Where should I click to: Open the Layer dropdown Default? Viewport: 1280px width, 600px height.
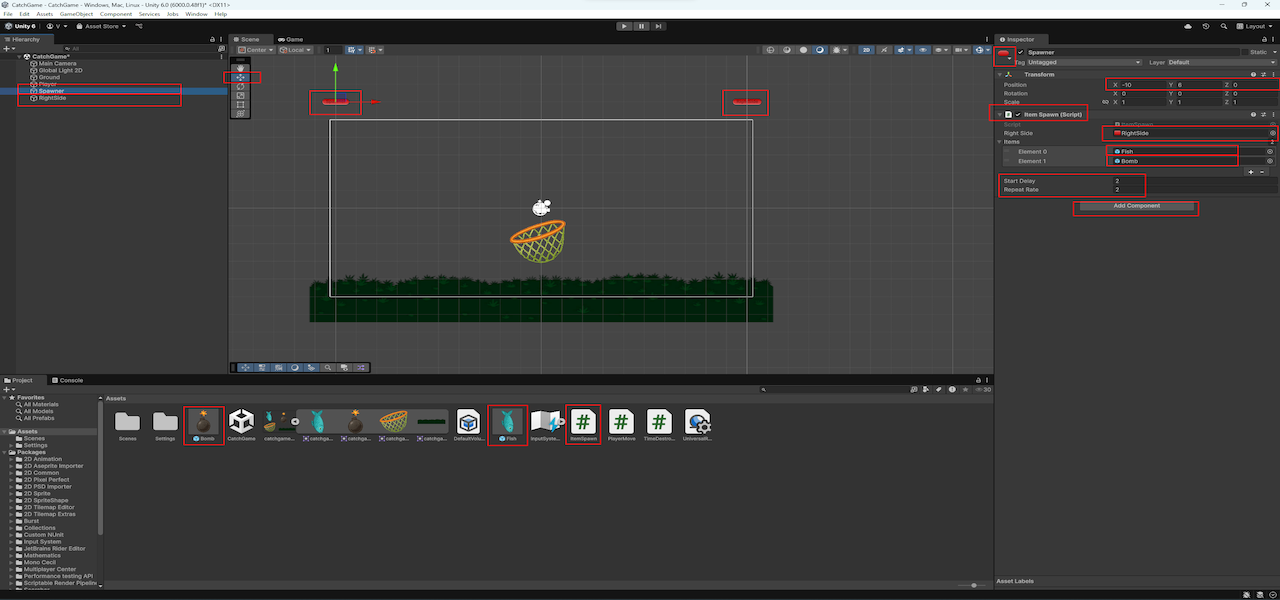pos(1220,62)
